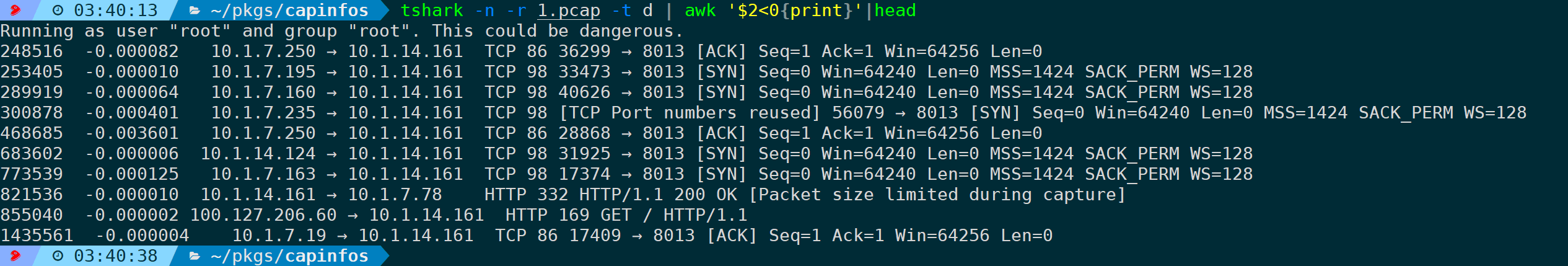Click the 'Packet size limited during capture' text
Viewport: 1568px width, 266px height.
tap(937, 194)
